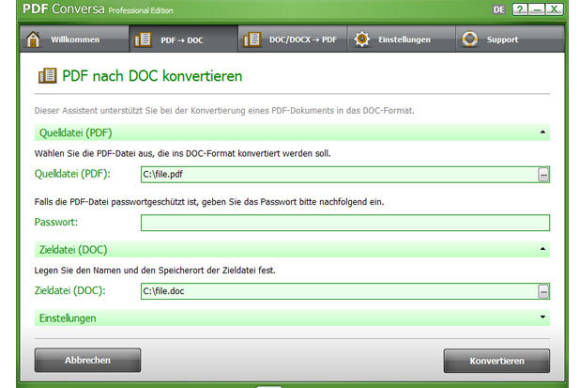This screenshot has height=388, width=580.
Task: Click the Einstellungen section header bar
Action: 292,318
